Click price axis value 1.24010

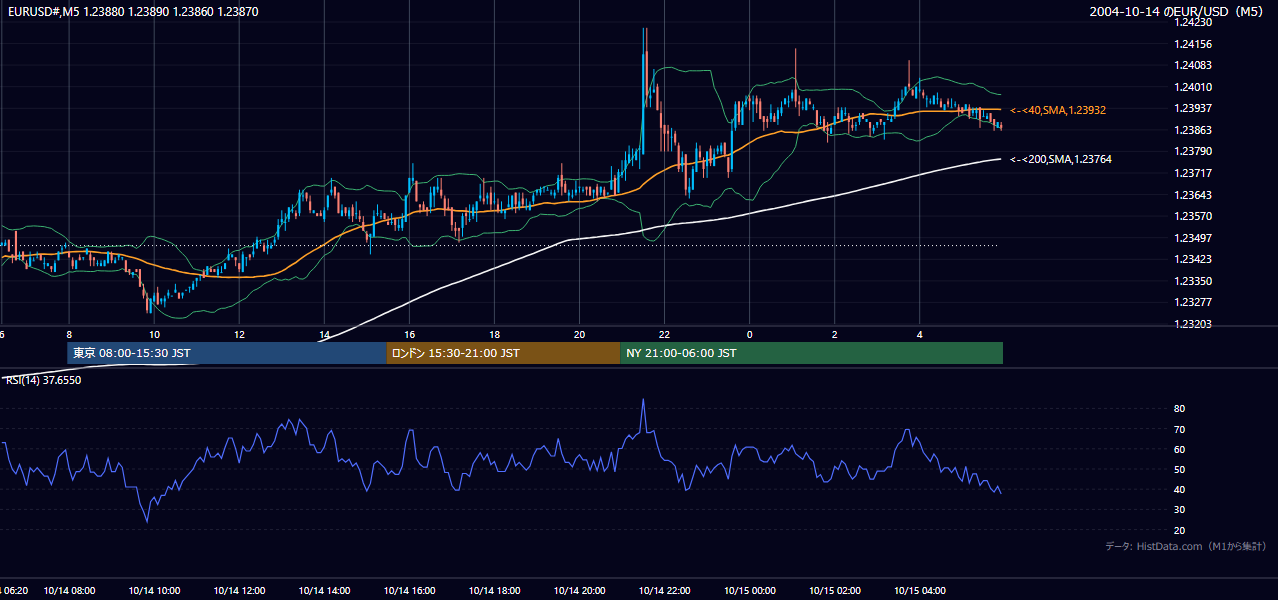[x=1192, y=87]
